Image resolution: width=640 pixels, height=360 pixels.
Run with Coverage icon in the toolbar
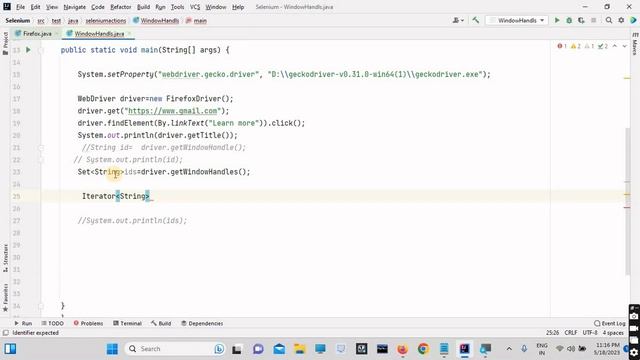tap(581, 20)
